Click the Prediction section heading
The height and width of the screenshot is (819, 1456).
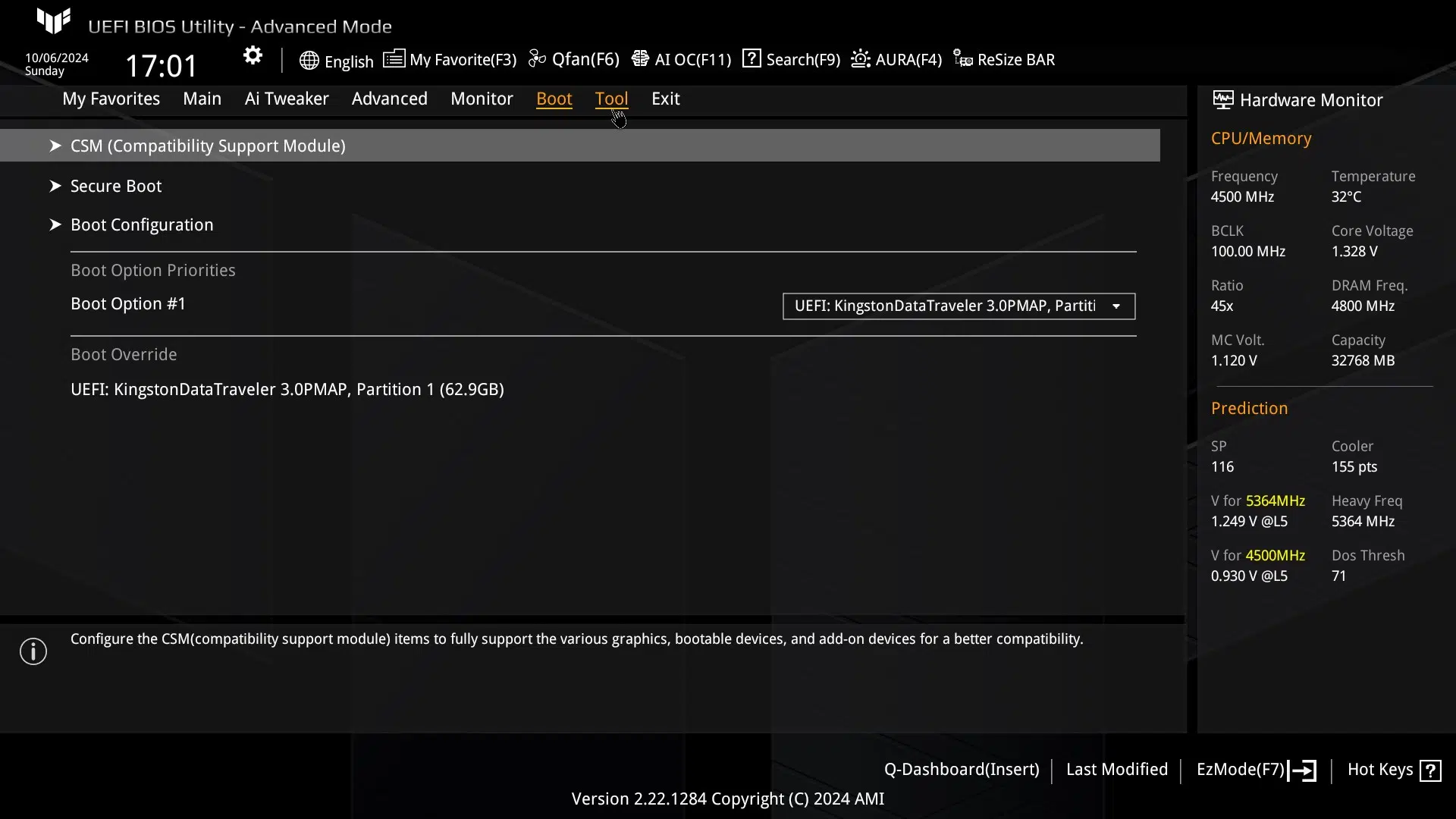(1249, 408)
